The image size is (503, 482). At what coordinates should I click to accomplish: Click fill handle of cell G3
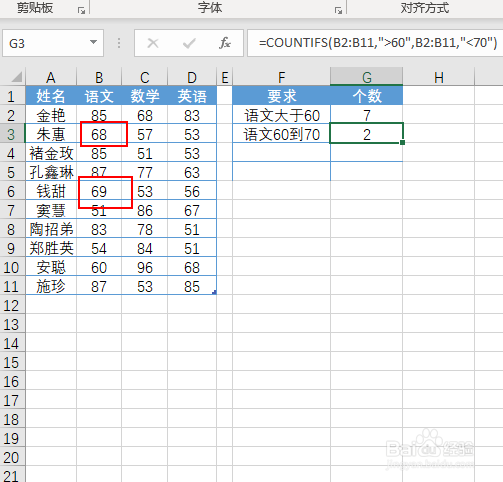(x=403, y=143)
